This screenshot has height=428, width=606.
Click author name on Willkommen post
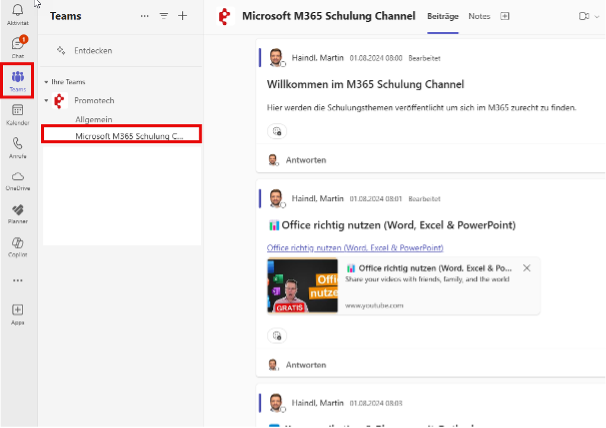(317, 58)
